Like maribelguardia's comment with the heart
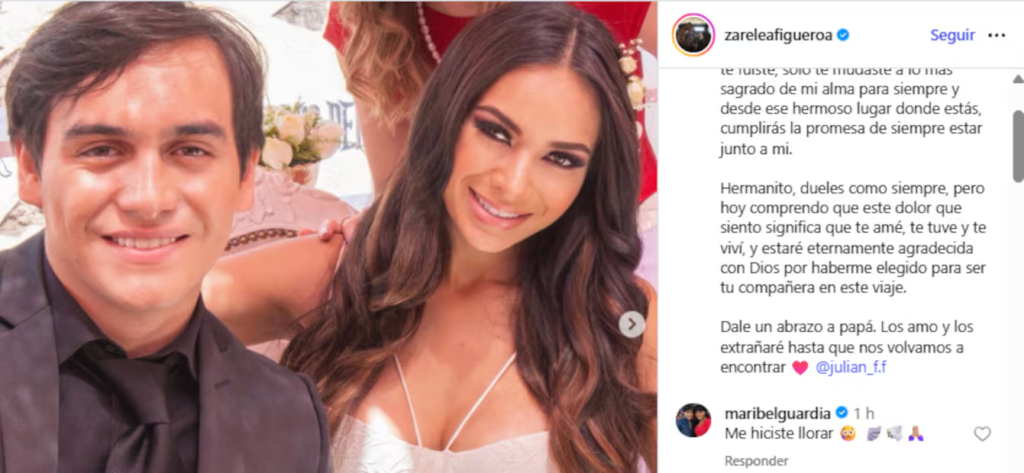Screen dimensions: 1024x473 click(982, 433)
